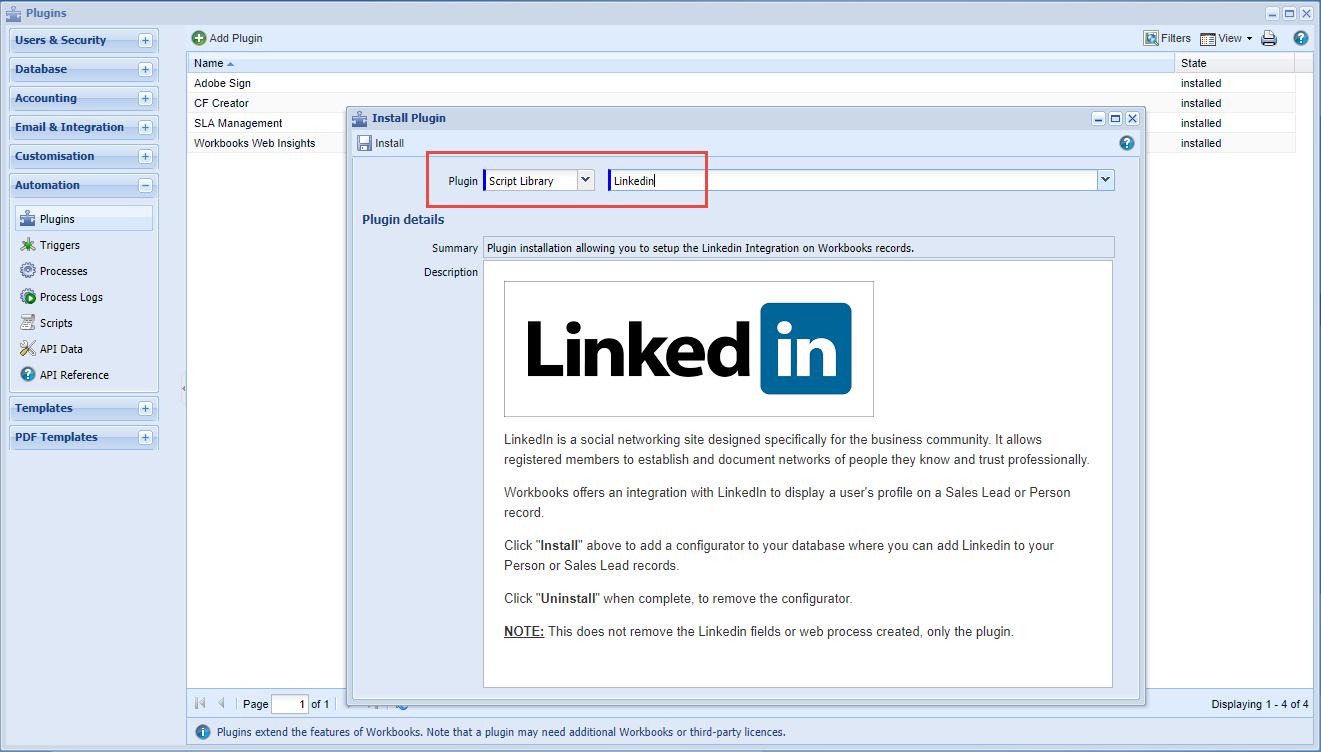Click the Install save-disk button
Viewport: 1321px width, 752px height.
(381, 143)
